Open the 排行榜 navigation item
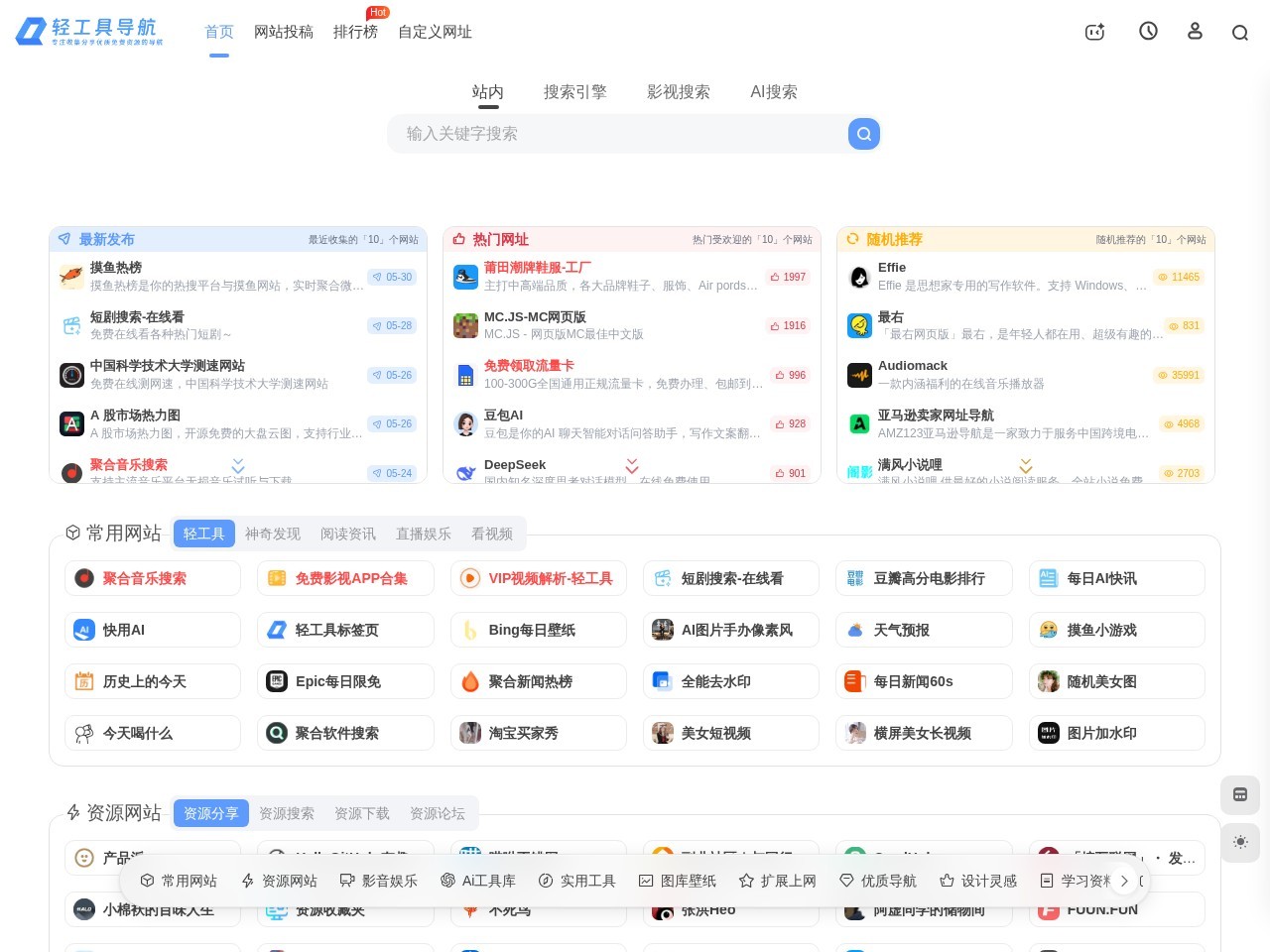1270x952 pixels. 355,32
